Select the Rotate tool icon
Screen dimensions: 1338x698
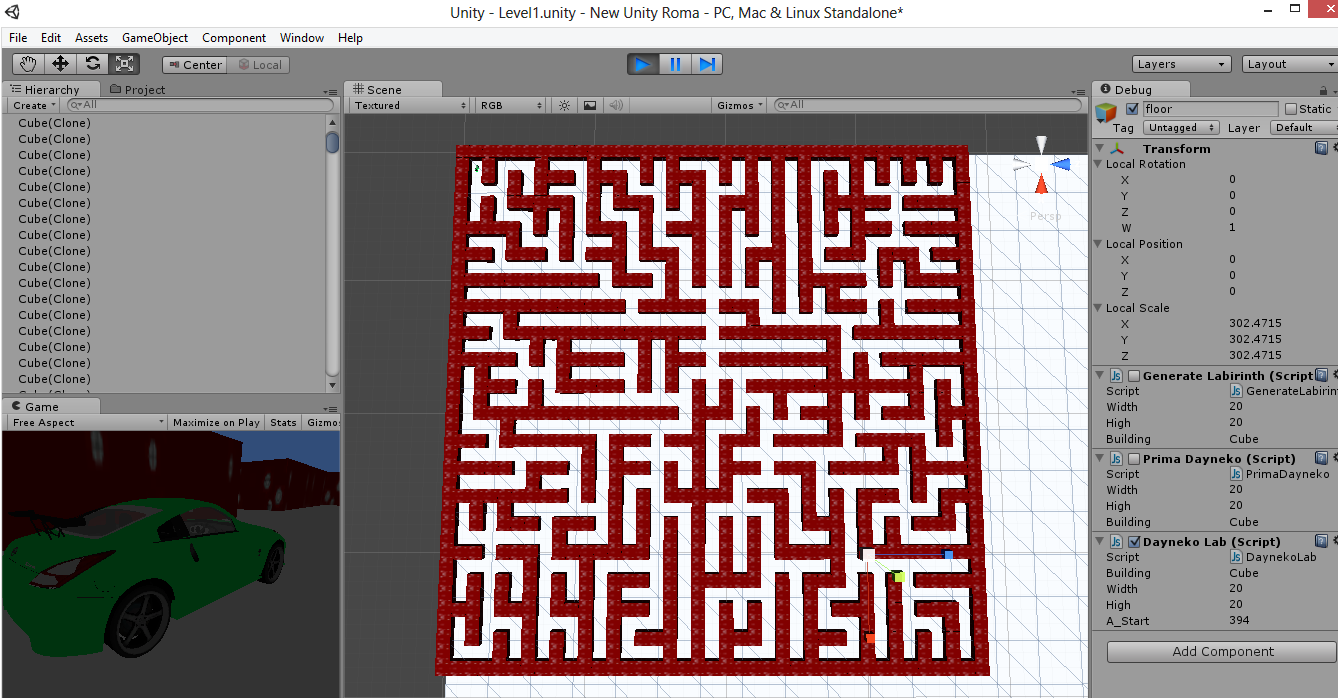[92, 64]
